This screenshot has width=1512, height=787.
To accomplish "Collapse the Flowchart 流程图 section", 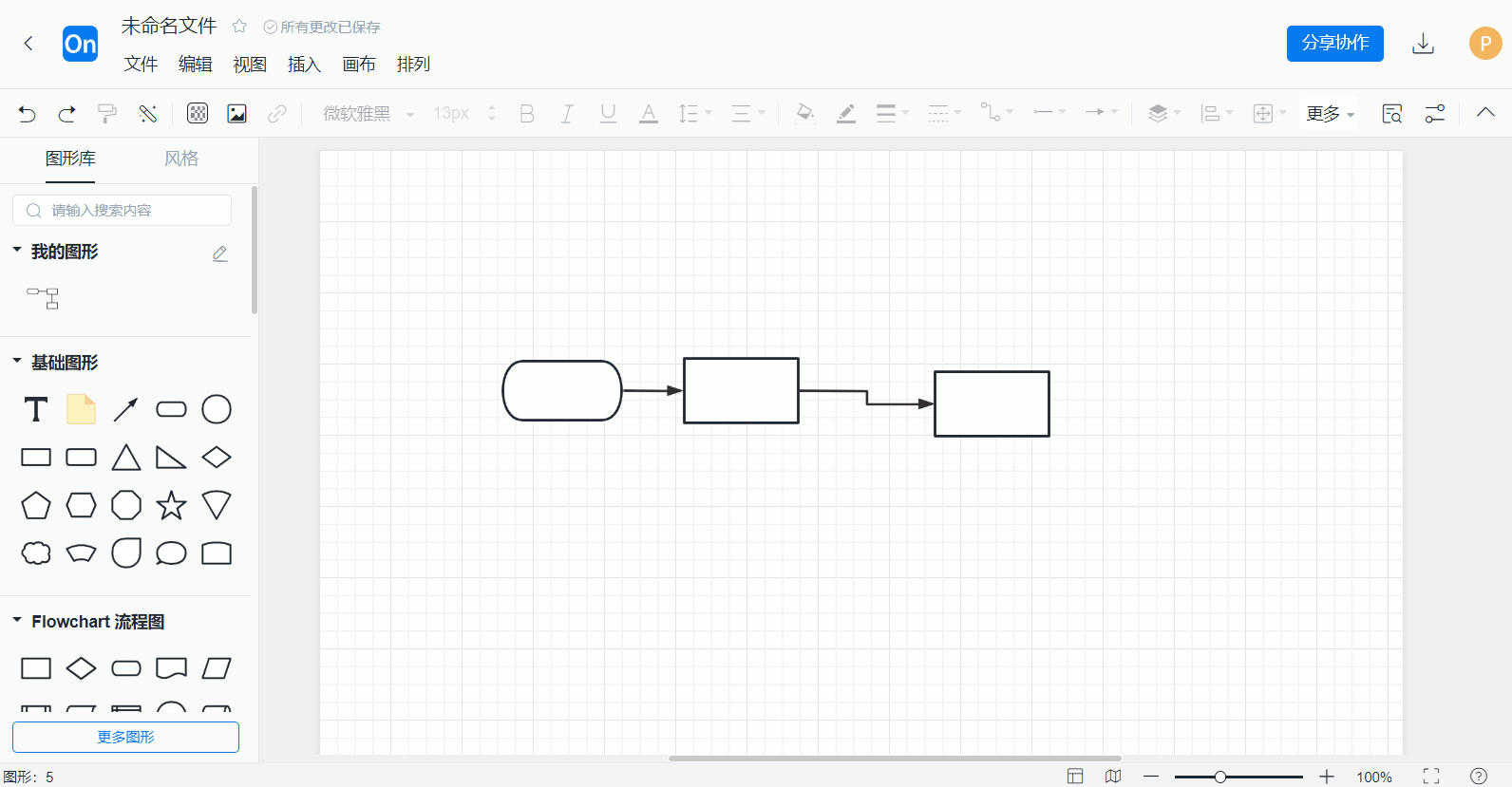I will click(17, 621).
